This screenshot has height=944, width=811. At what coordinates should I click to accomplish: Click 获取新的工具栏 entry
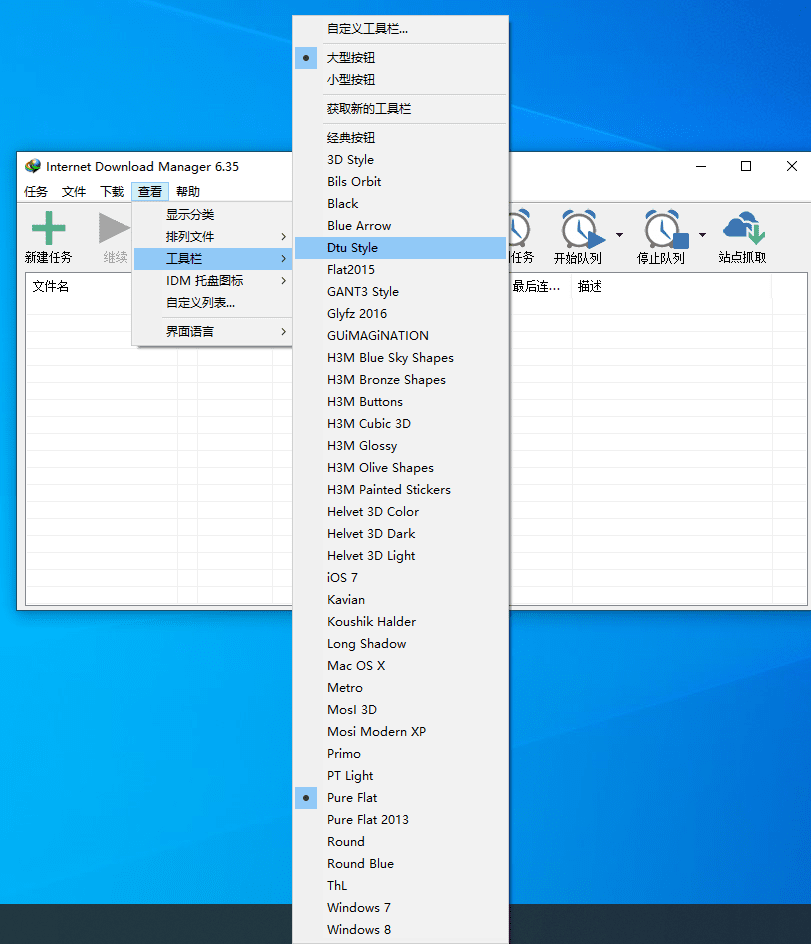point(400,109)
